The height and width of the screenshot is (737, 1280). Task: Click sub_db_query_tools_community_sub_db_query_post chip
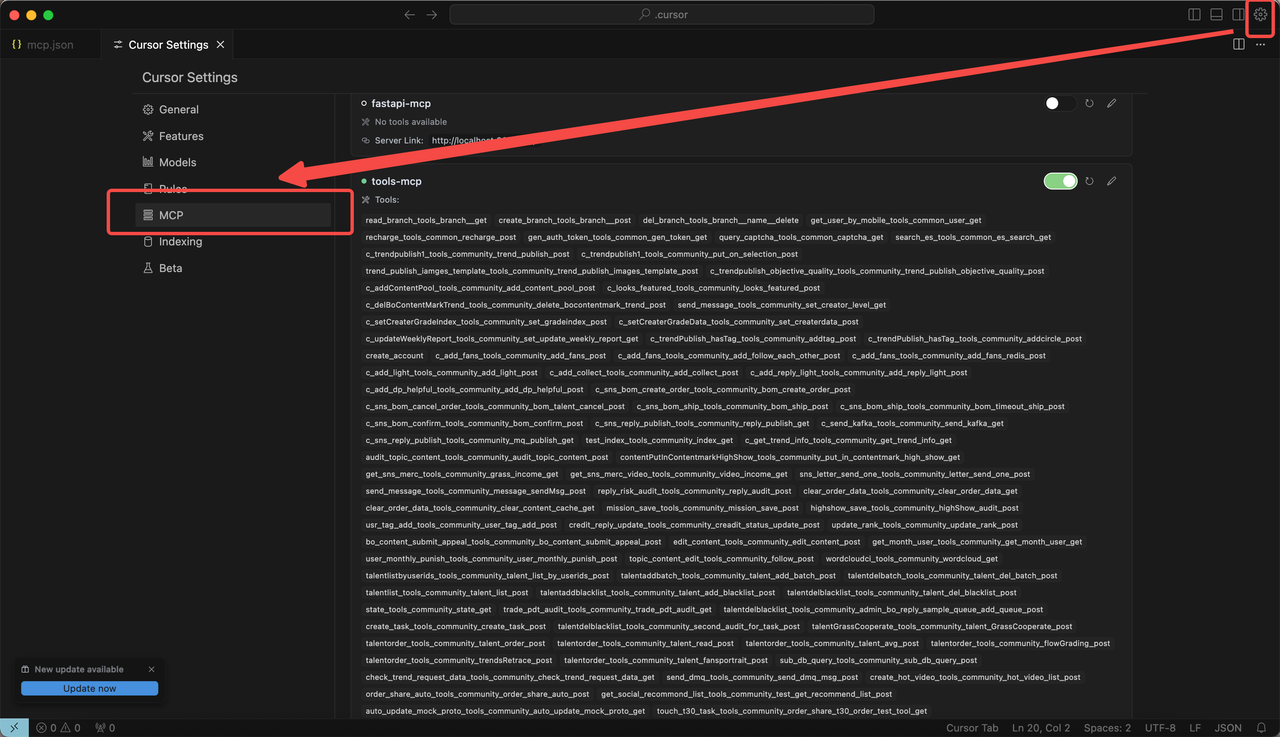tap(880, 660)
